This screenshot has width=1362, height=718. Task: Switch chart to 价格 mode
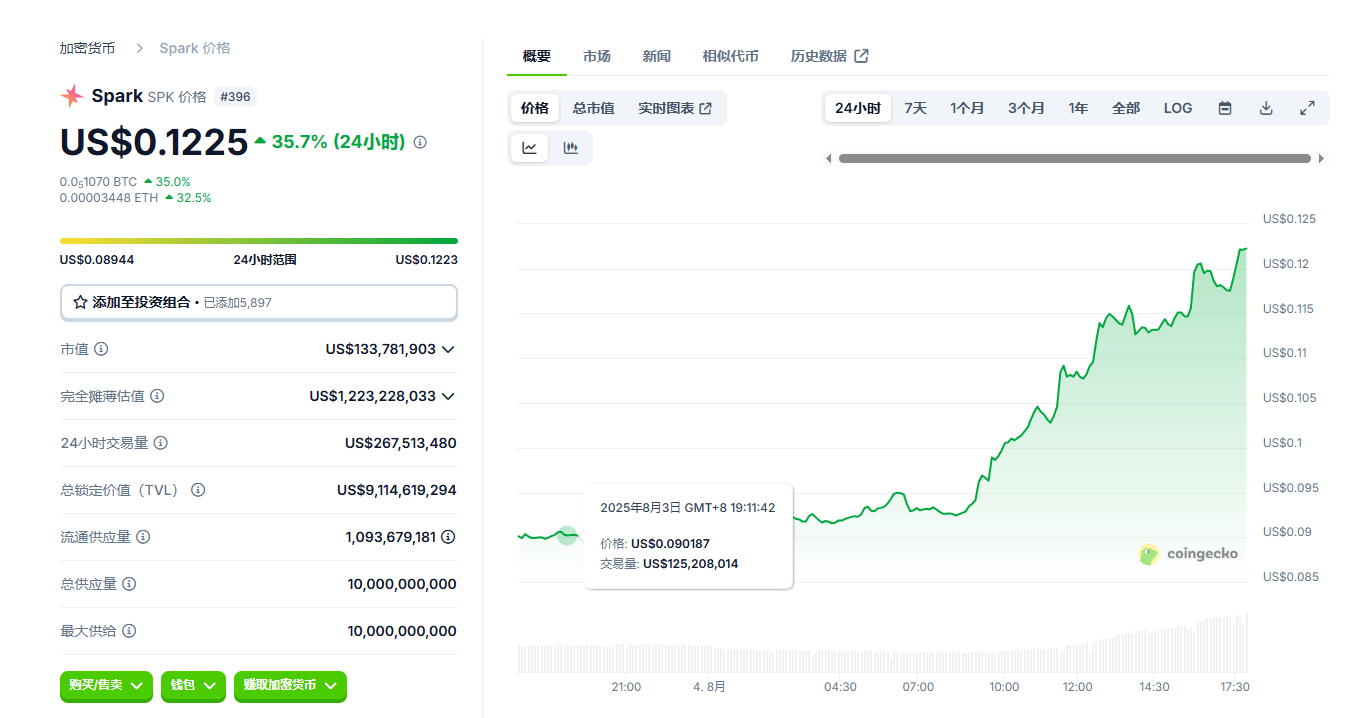pos(535,108)
